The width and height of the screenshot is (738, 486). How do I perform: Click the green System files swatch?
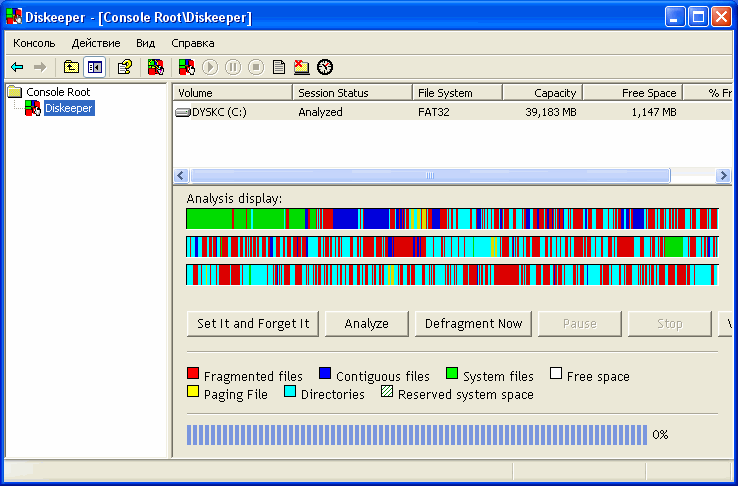(x=452, y=374)
